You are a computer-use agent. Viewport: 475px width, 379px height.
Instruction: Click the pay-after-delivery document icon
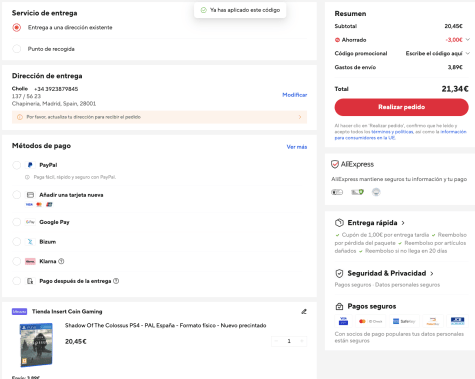(30, 281)
